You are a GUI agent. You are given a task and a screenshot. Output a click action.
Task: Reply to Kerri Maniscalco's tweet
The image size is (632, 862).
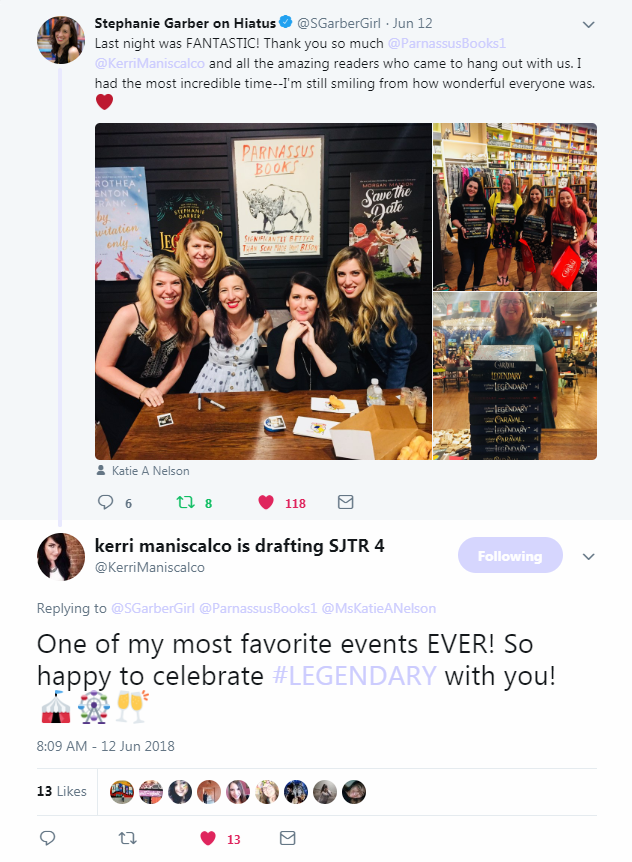pyautogui.click(x=48, y=838)
